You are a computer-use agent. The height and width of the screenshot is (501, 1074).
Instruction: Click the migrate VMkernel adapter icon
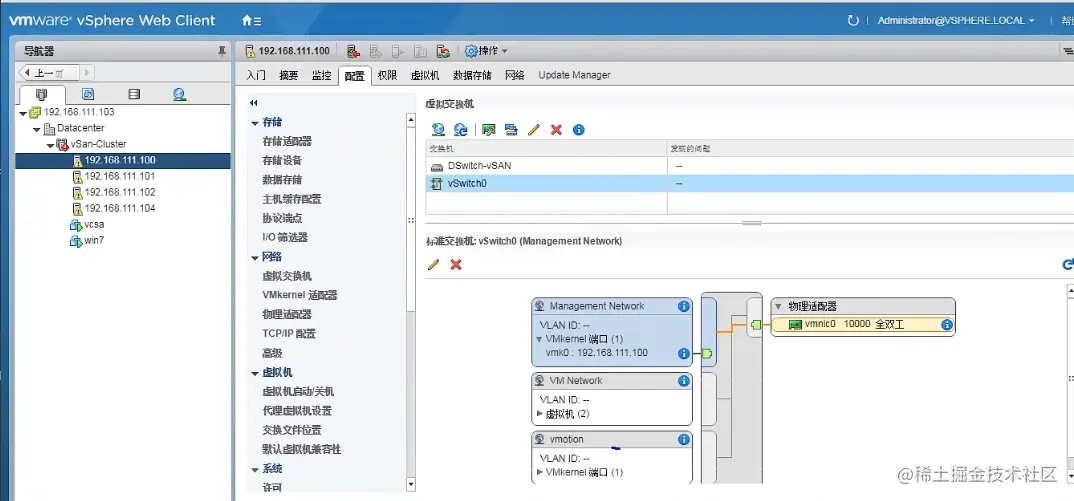511,129
